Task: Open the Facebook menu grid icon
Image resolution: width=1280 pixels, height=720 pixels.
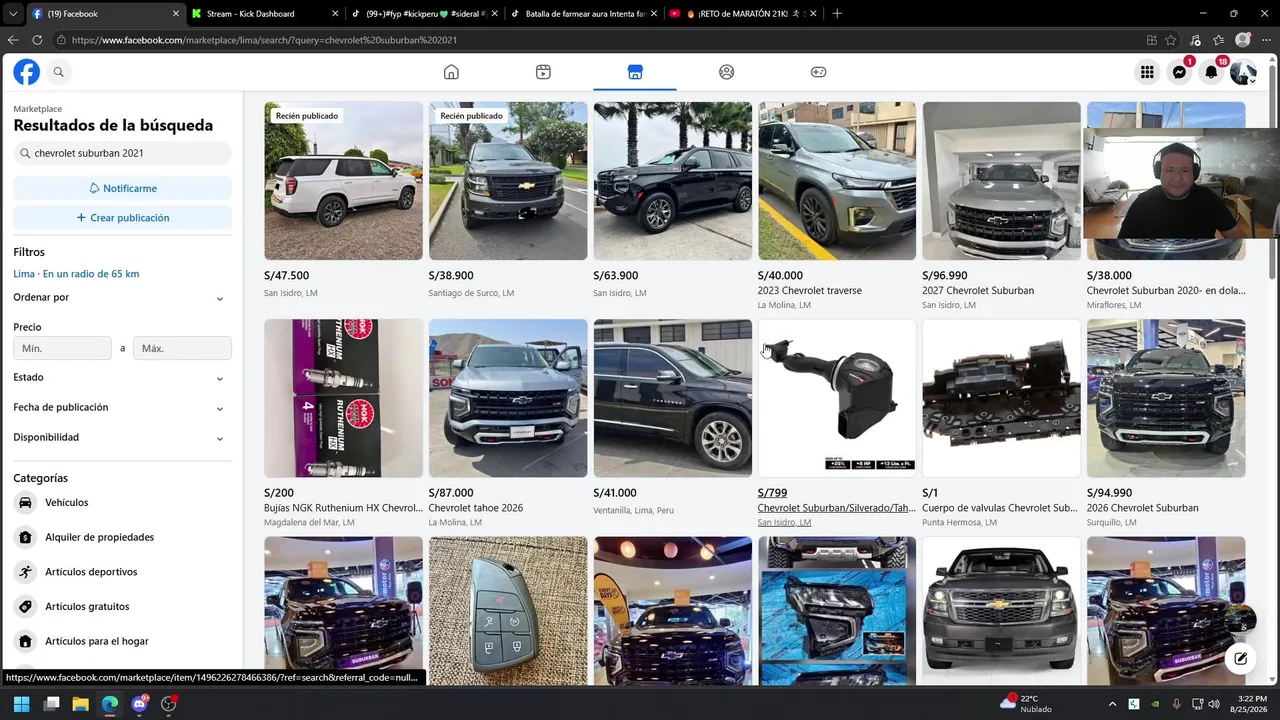Action: pyautogui.click(x=1147, y=72)
